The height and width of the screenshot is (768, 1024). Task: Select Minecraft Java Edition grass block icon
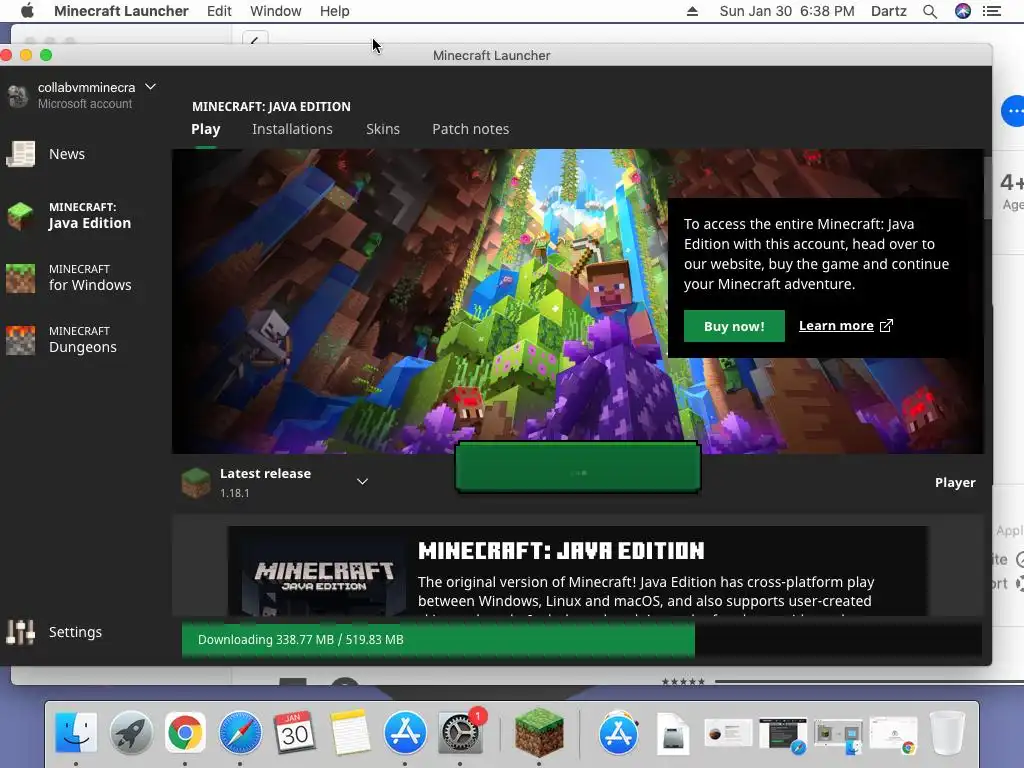click(x=20, y=216)
